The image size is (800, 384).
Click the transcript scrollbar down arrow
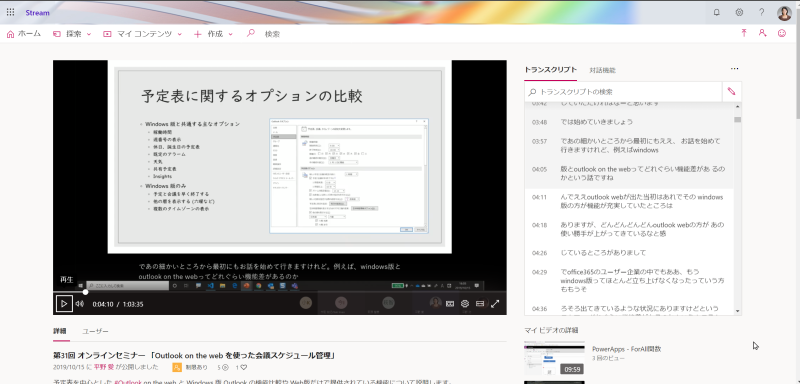coord(737,311)
